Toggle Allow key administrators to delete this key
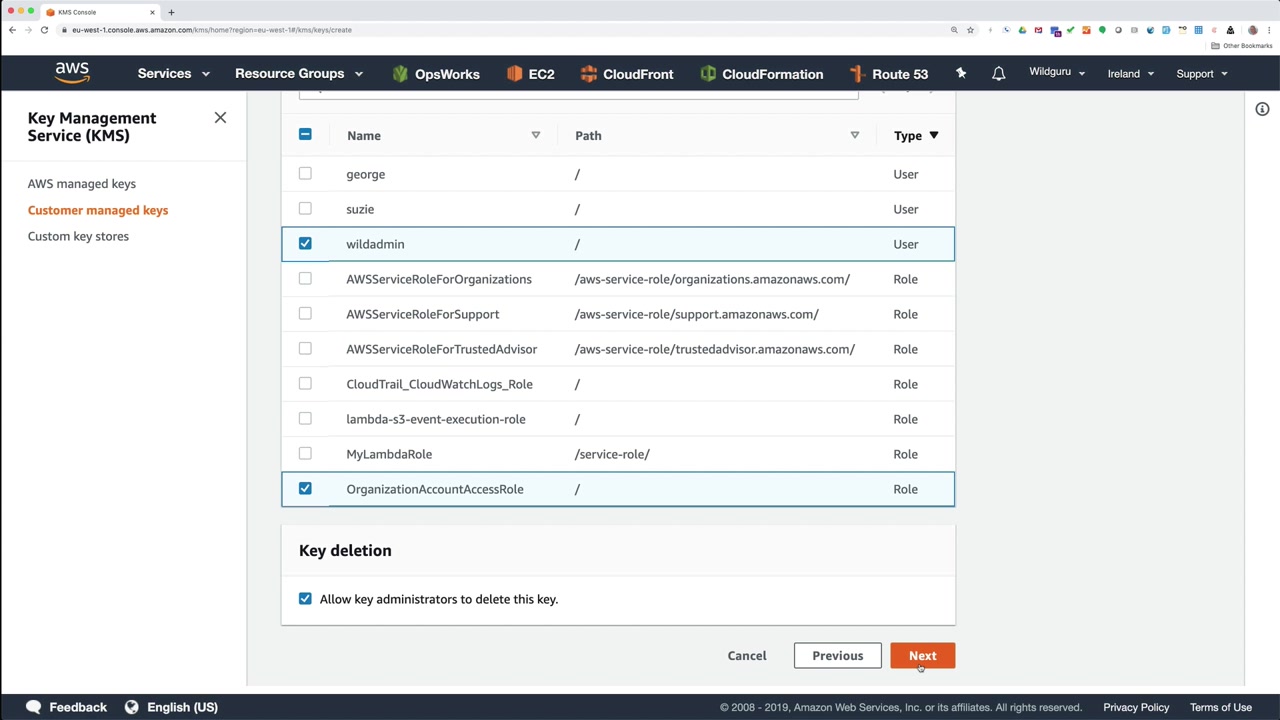The image size is (1280, 720). point(305,599)
